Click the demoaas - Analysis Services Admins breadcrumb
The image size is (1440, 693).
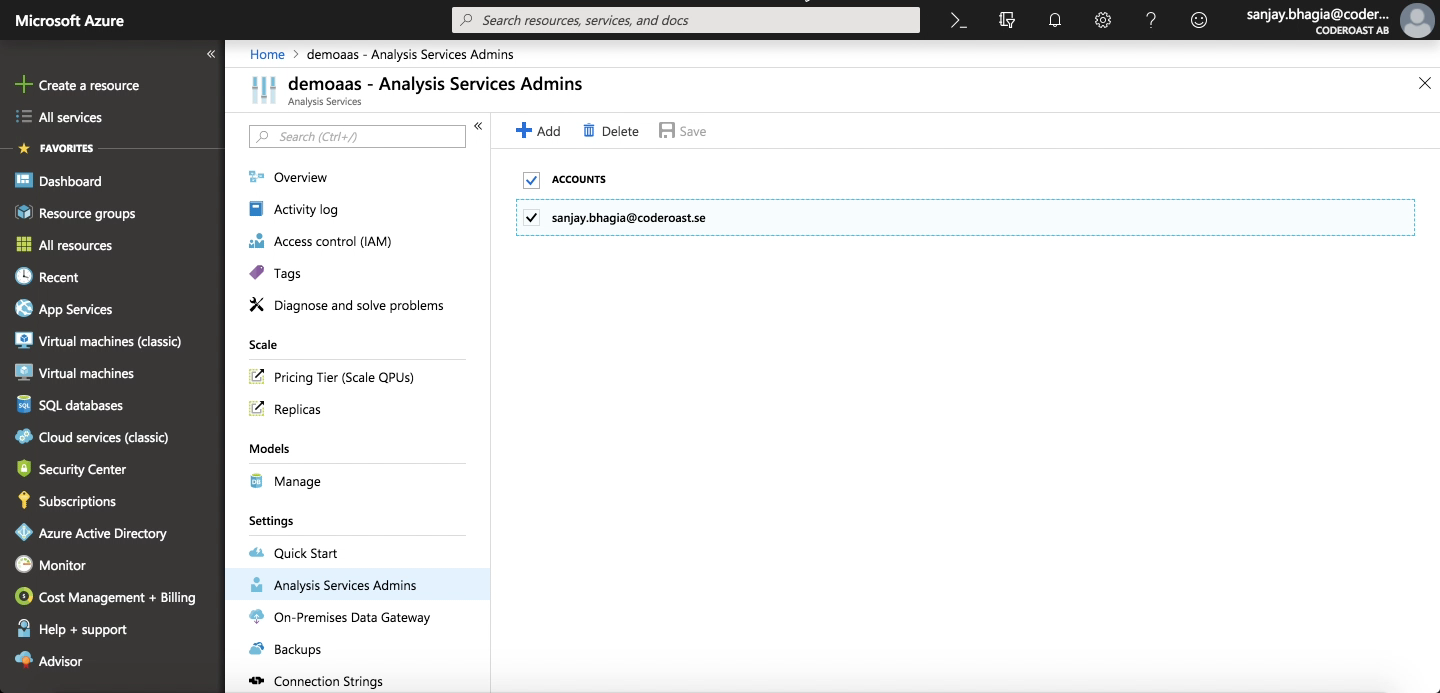(x=410, y=54)
